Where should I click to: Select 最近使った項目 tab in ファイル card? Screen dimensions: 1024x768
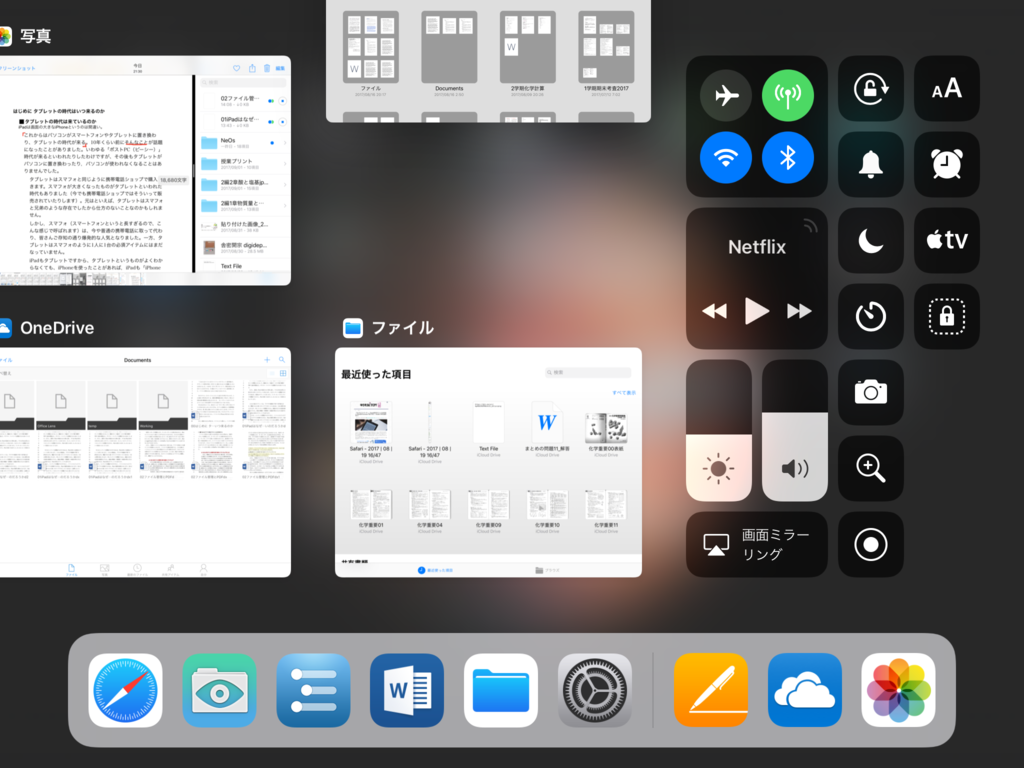(x=436, y=570)
